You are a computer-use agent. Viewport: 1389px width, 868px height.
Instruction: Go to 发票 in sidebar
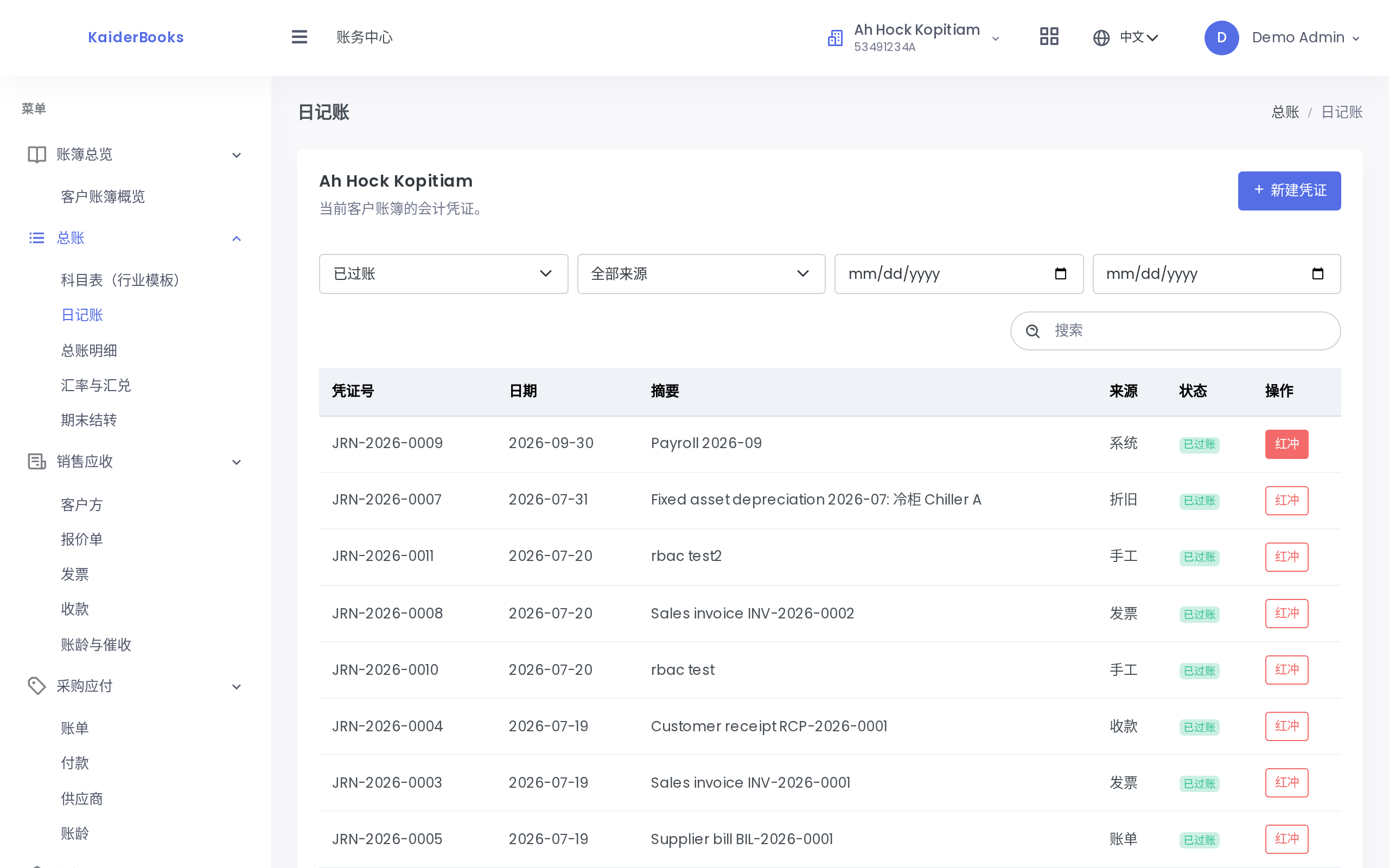(x=75, y=574)
